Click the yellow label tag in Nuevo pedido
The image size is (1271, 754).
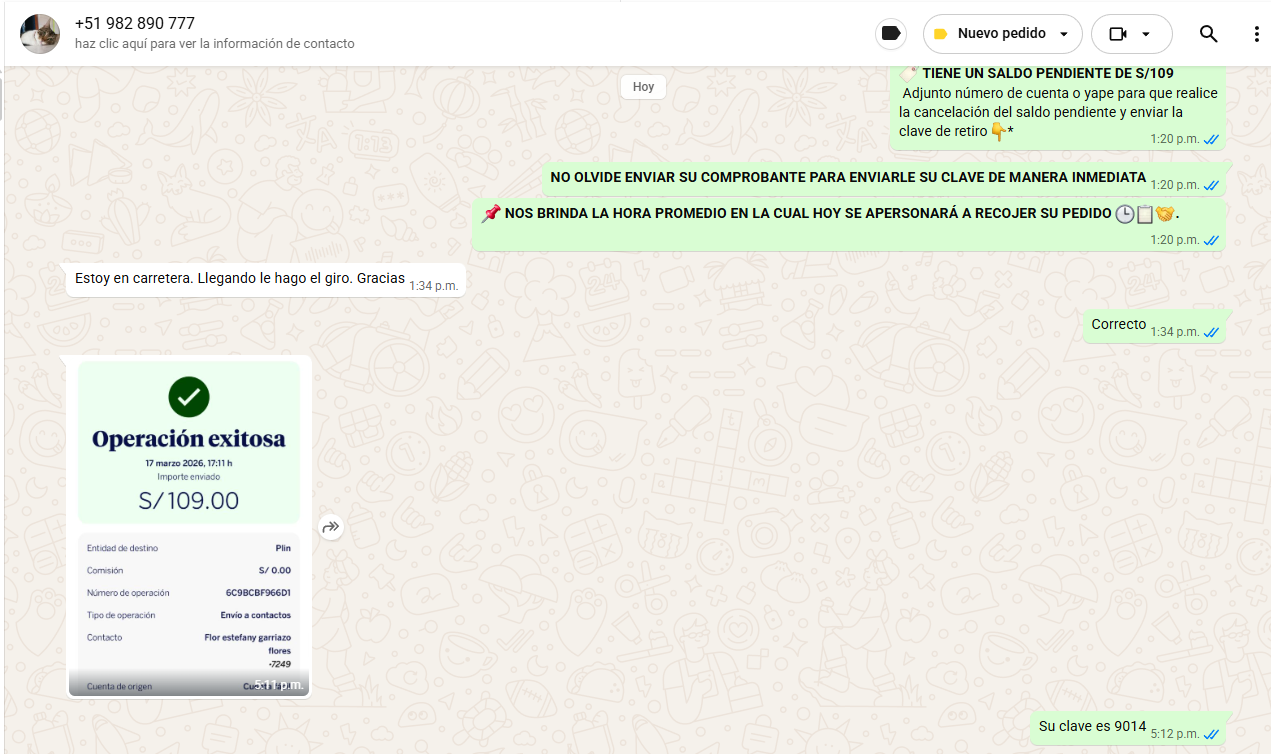[940, 34]
